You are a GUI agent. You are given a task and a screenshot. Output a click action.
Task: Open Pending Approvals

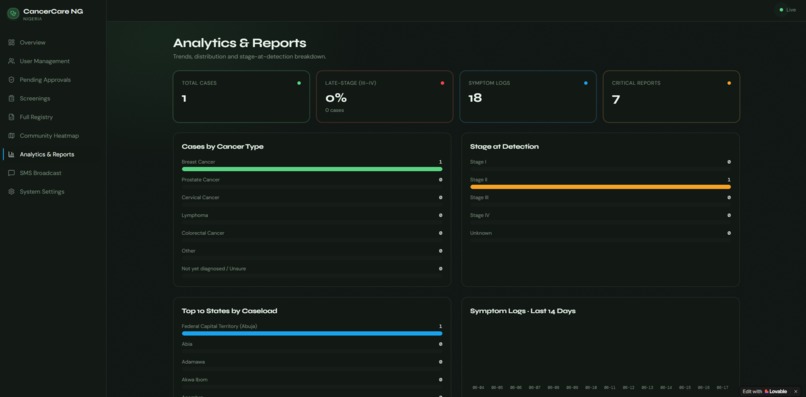(x=53, y=80)
